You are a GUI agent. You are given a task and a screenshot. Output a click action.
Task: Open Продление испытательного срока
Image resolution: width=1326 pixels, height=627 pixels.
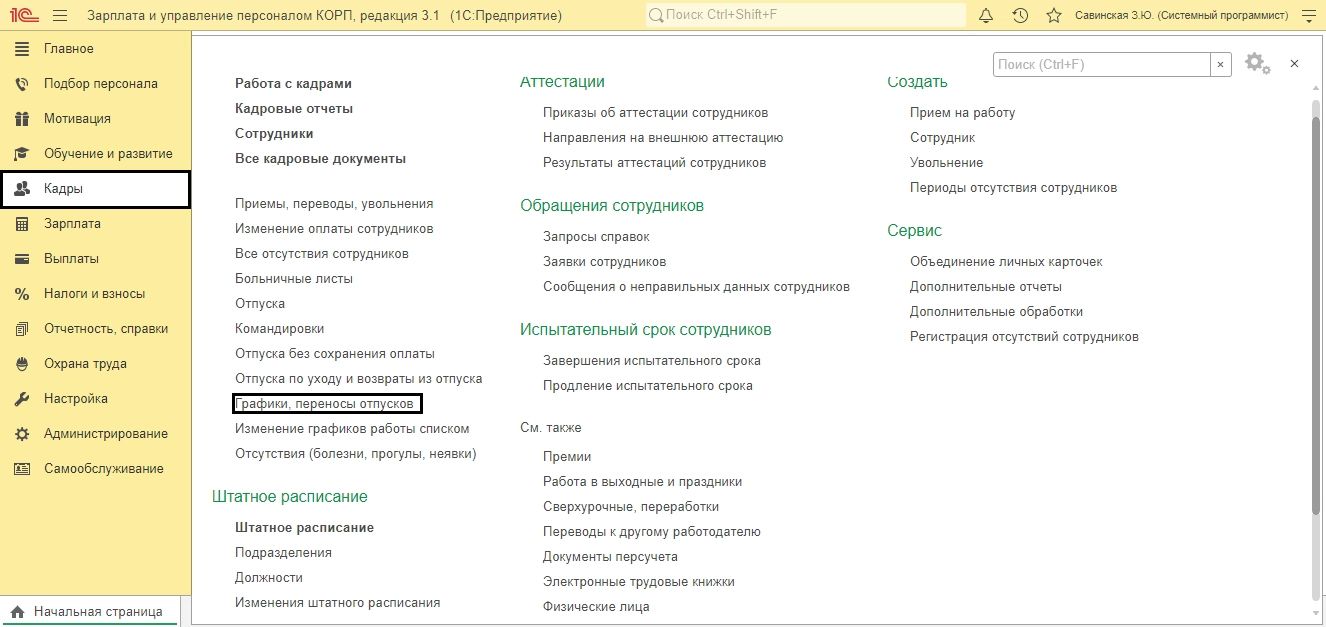pos(648,386)
